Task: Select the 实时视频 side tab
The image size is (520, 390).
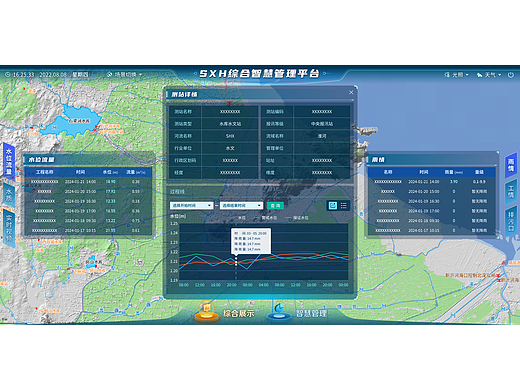Action: (x=9, y=227)
